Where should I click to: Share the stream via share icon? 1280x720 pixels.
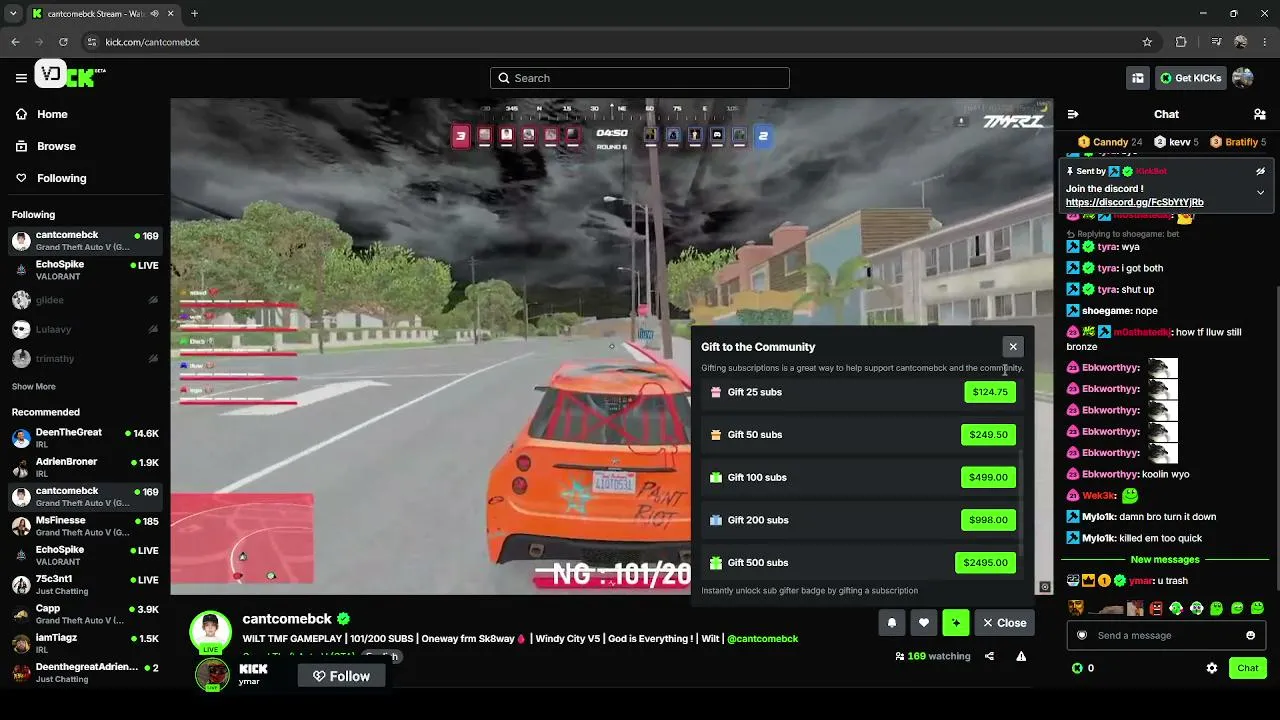point(989,657)
